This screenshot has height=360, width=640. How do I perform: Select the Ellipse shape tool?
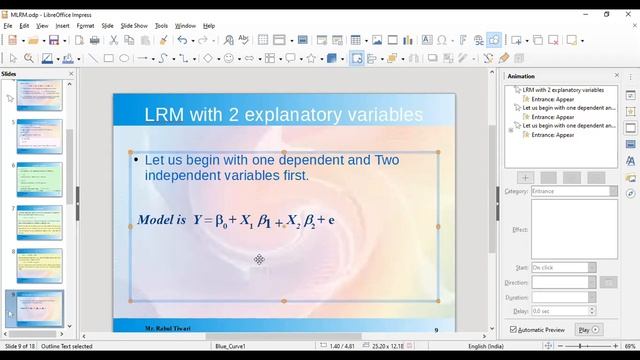click(124, 58)
